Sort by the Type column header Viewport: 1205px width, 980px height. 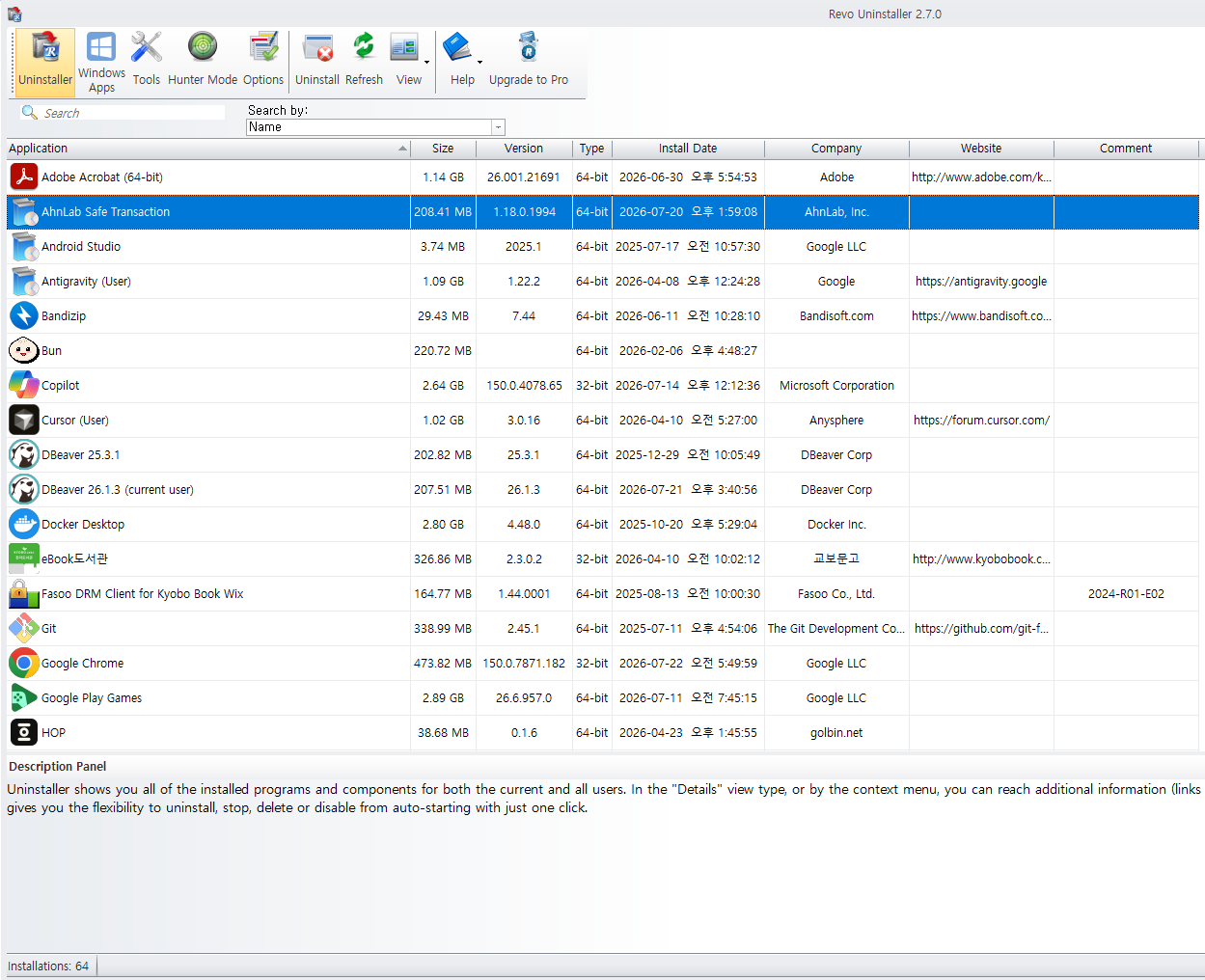[592, 149]
